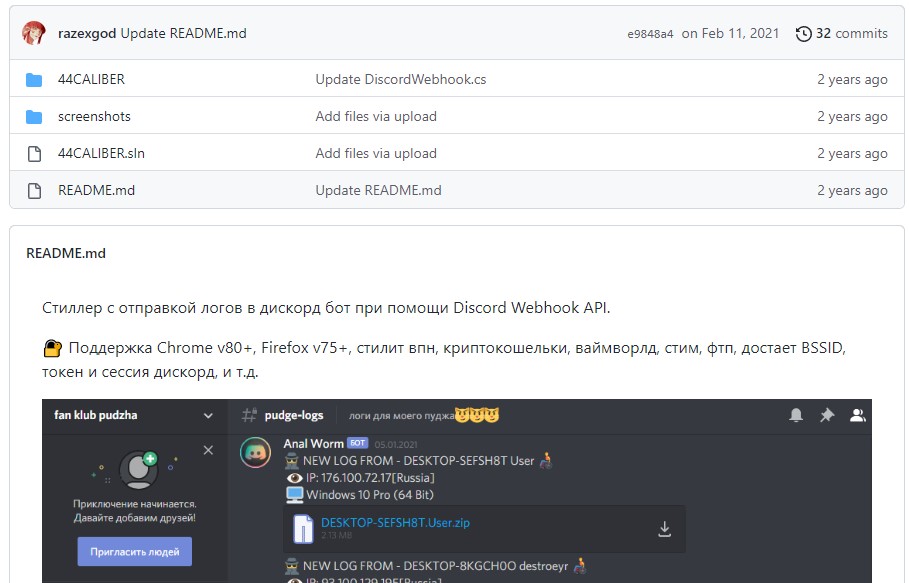Click the zip file attachment icon

pyautogui.click(x=303, y=529)
